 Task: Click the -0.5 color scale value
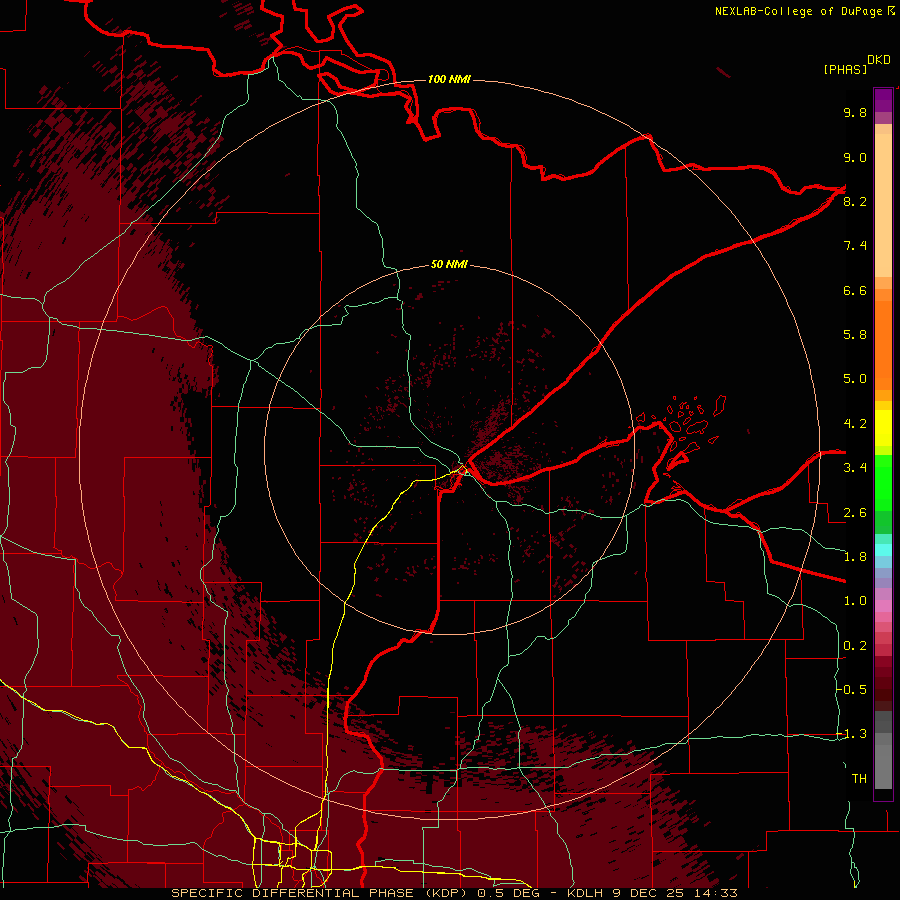(852, 690)
